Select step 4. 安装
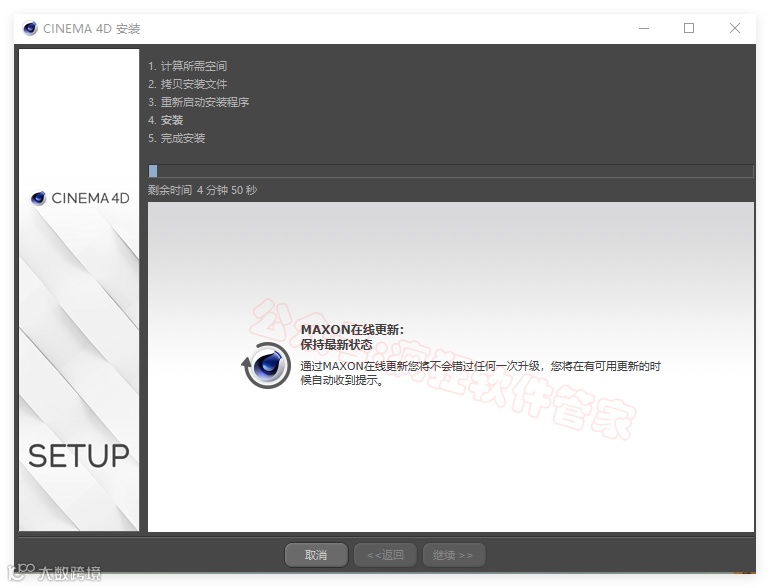The height and width of the screenshot is (588, 770). pyautogui.click(x=165, y=120)
